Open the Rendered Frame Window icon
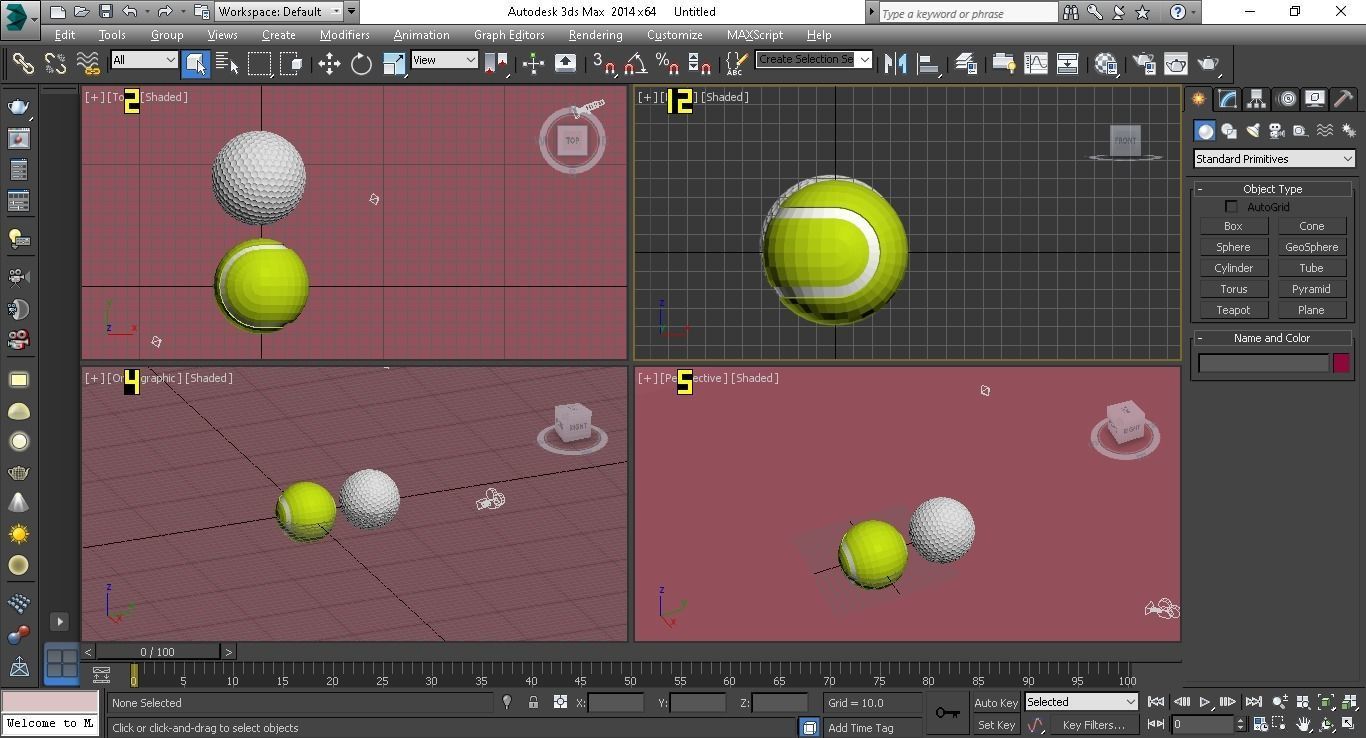Screen dimensions: 1366x738 1176,64
